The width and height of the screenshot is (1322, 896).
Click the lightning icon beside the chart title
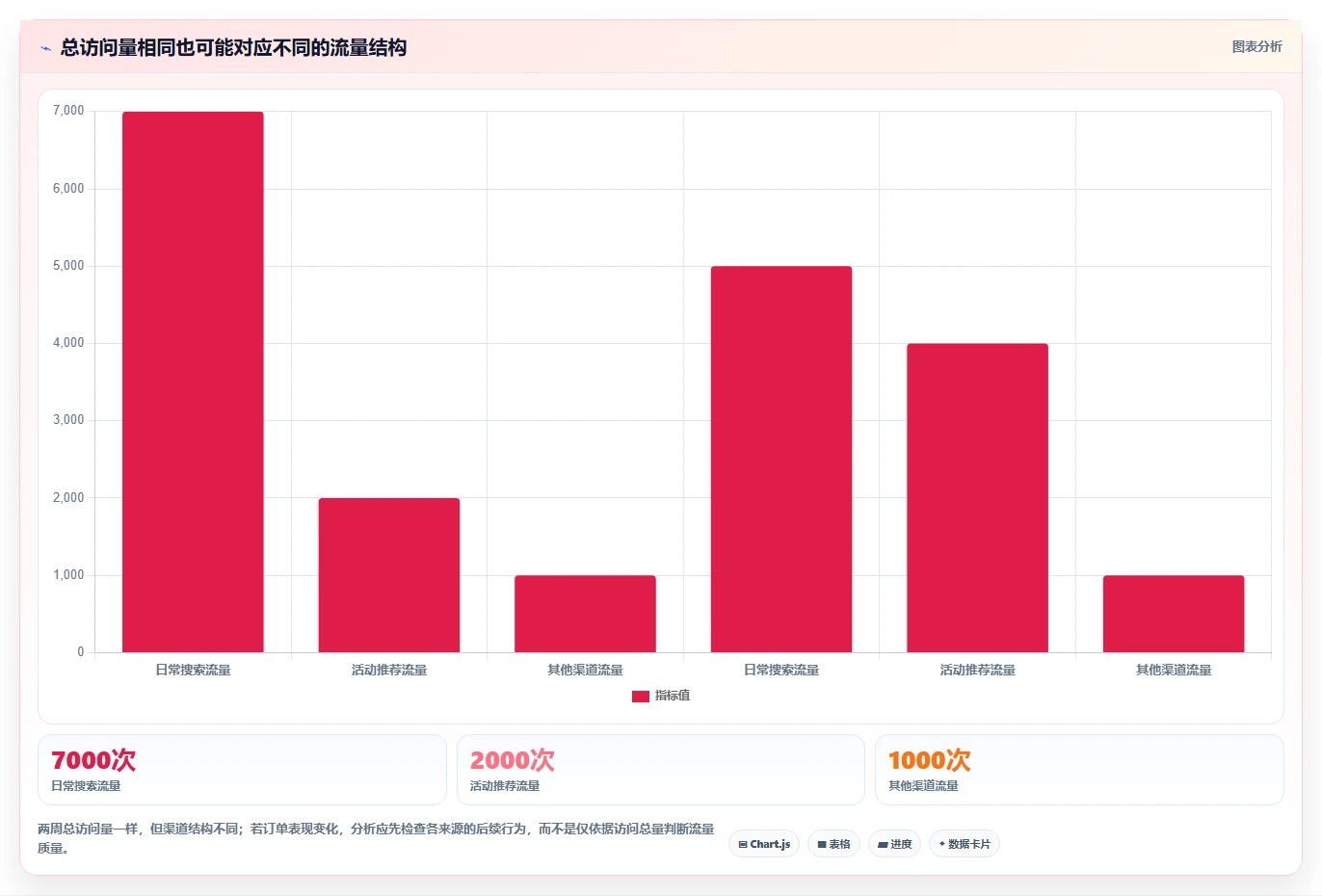coord(45,48)
